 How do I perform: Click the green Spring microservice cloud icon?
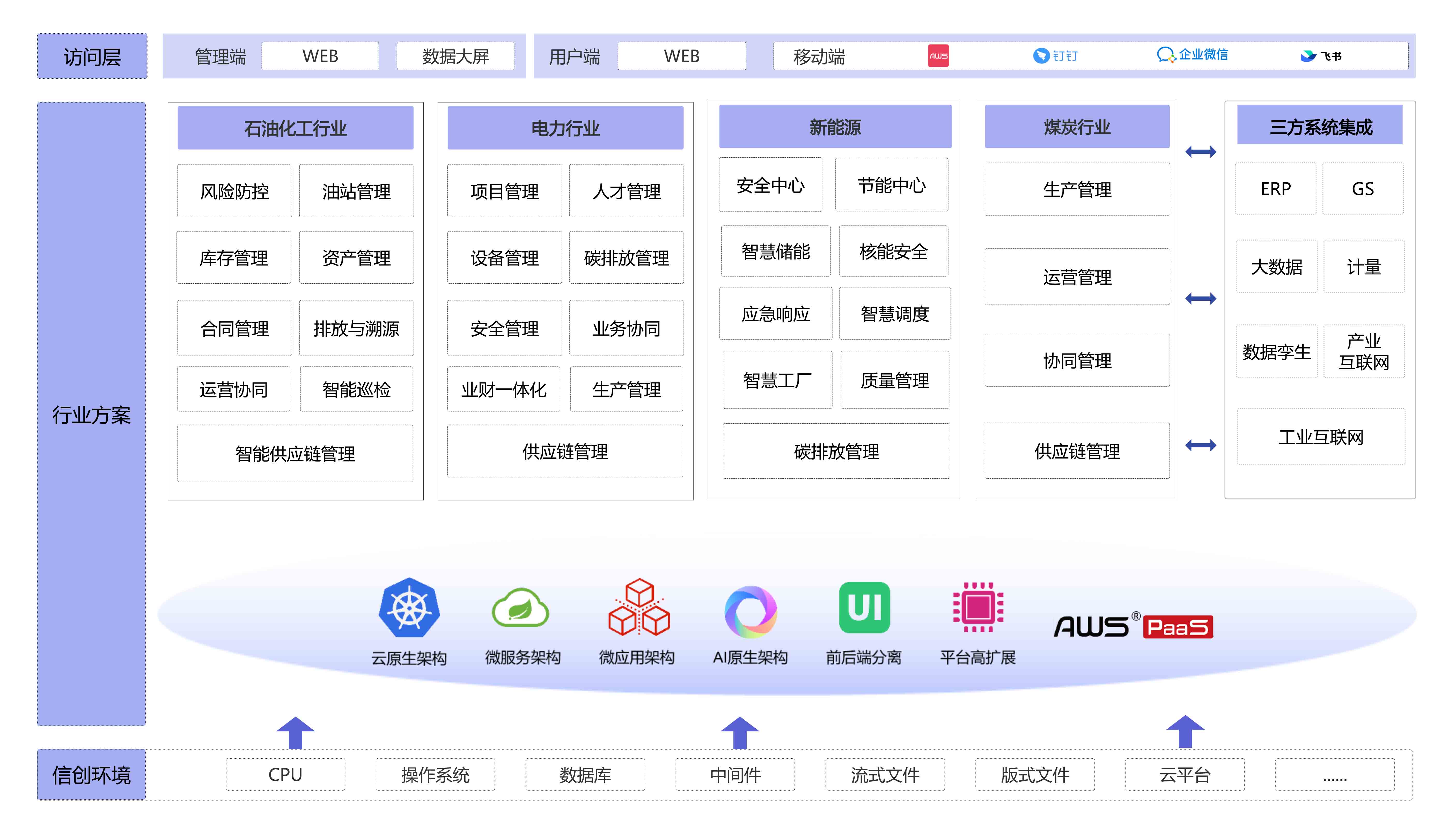coord(520,608)
